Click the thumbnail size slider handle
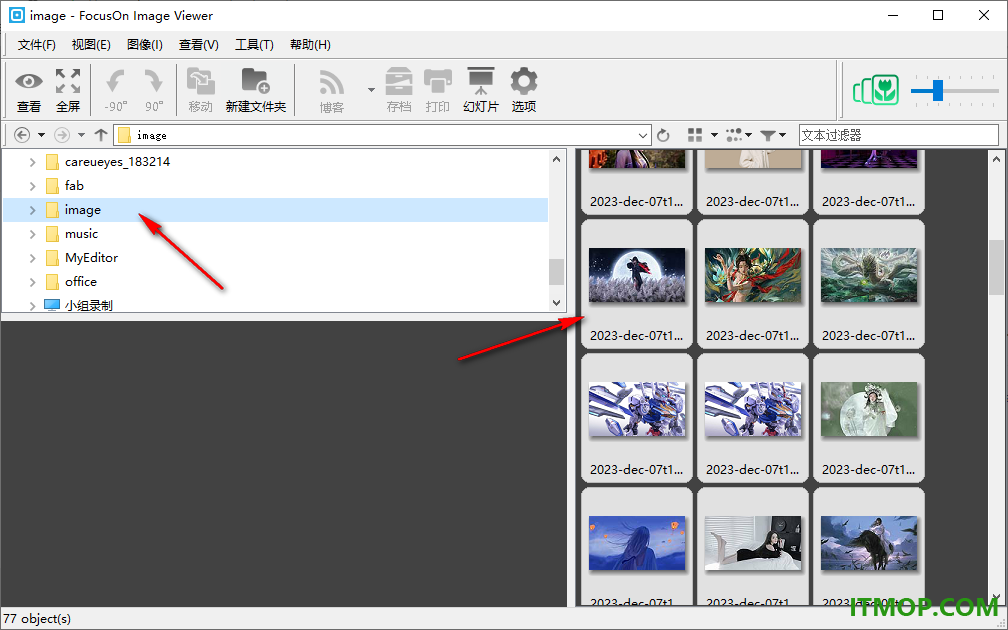The height and width of the screenshot is (630, 1008). (938, 90)
